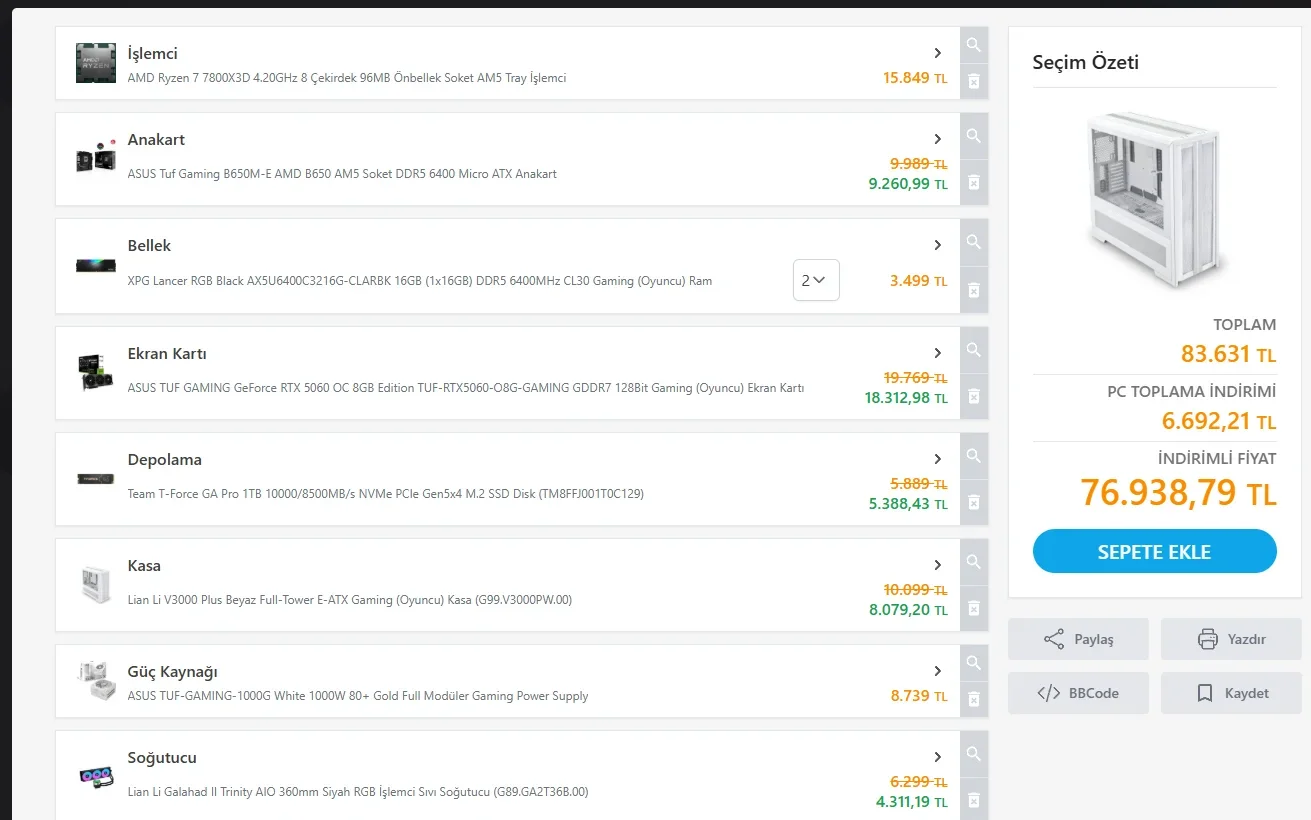Image resolution: width=1311 pixels, height=820 pixels.
Task: Open the Bellek quantity dropdown
Action: point(816,281)
